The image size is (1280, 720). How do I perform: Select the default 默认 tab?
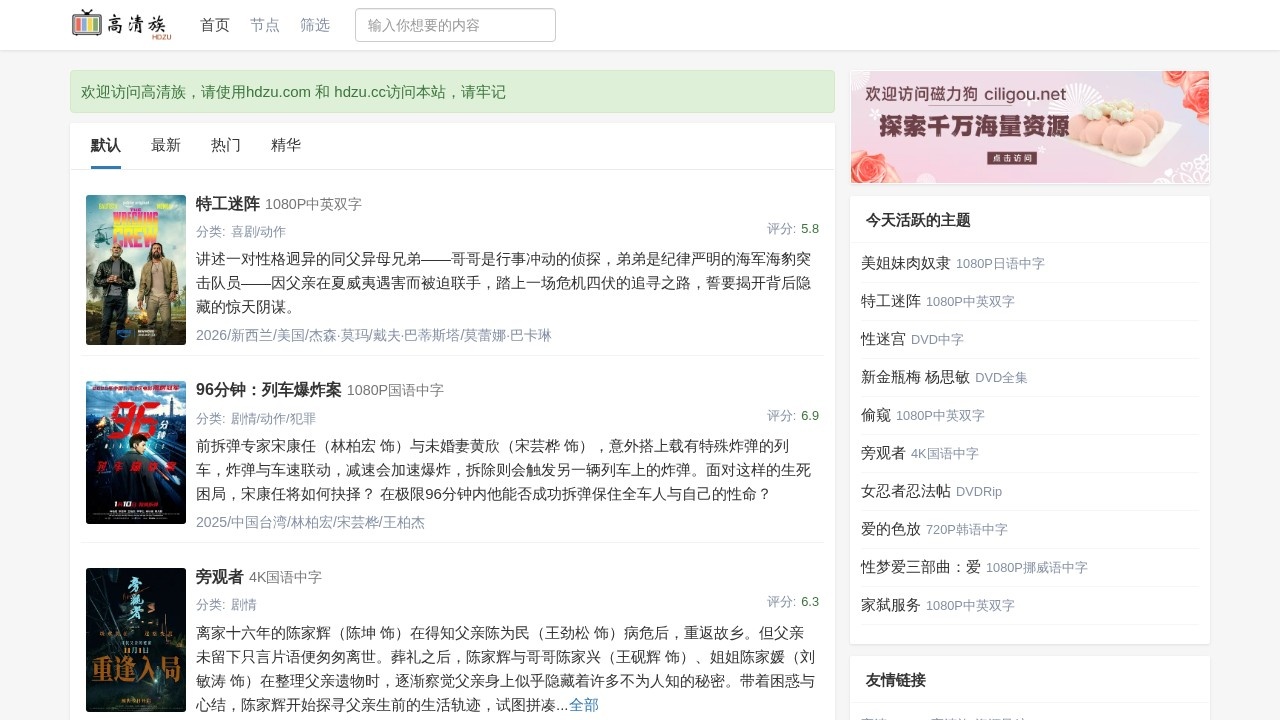105,145
